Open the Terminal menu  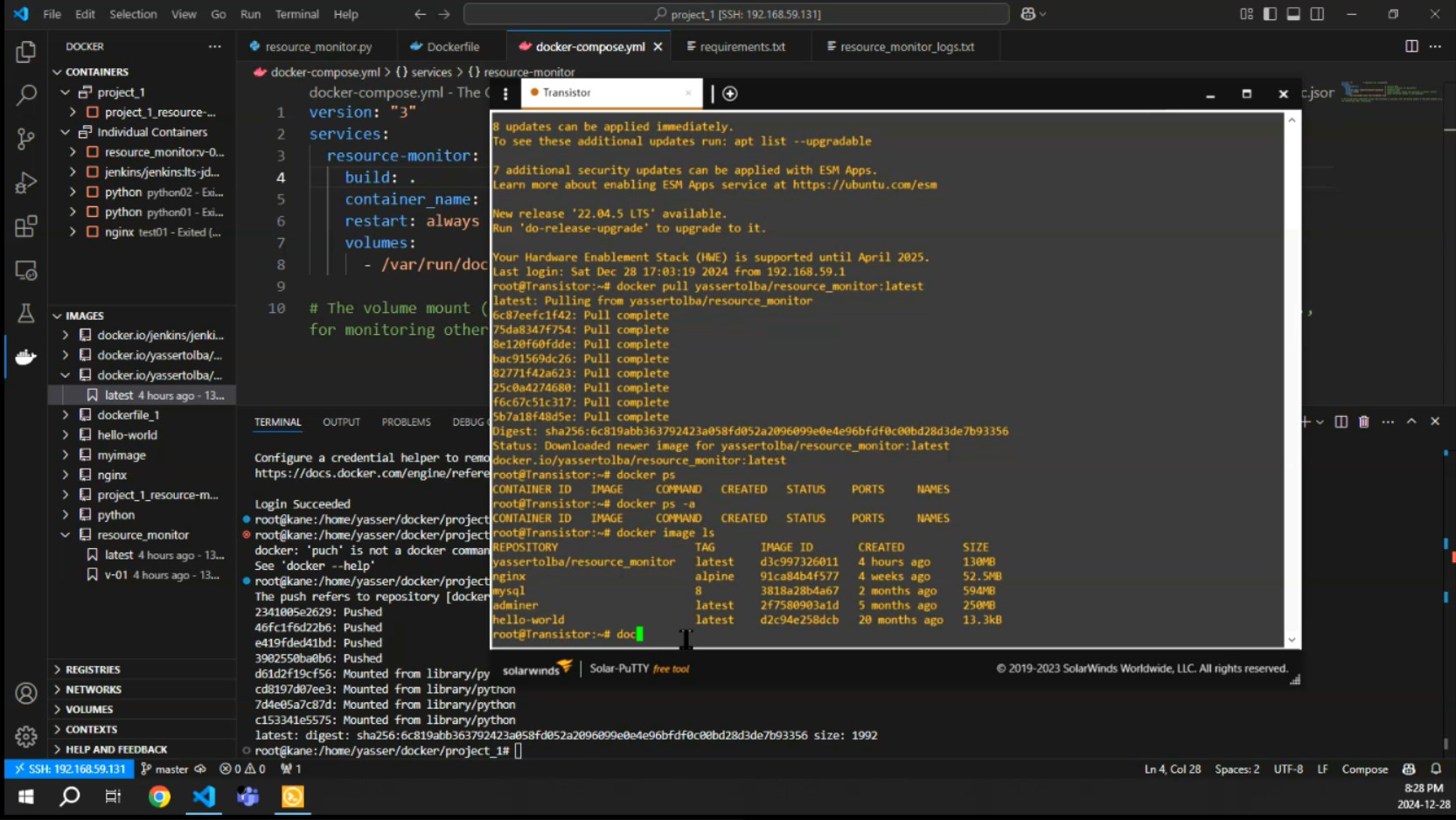click(297, 14)
